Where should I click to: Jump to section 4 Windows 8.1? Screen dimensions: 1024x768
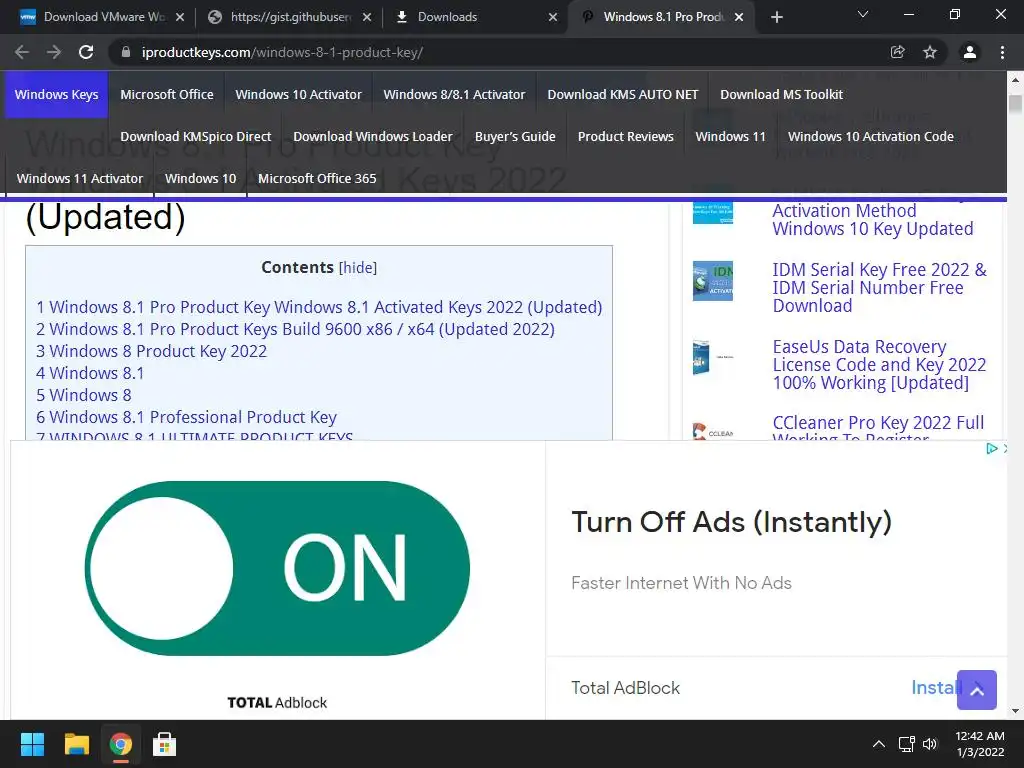click(90, 374)
